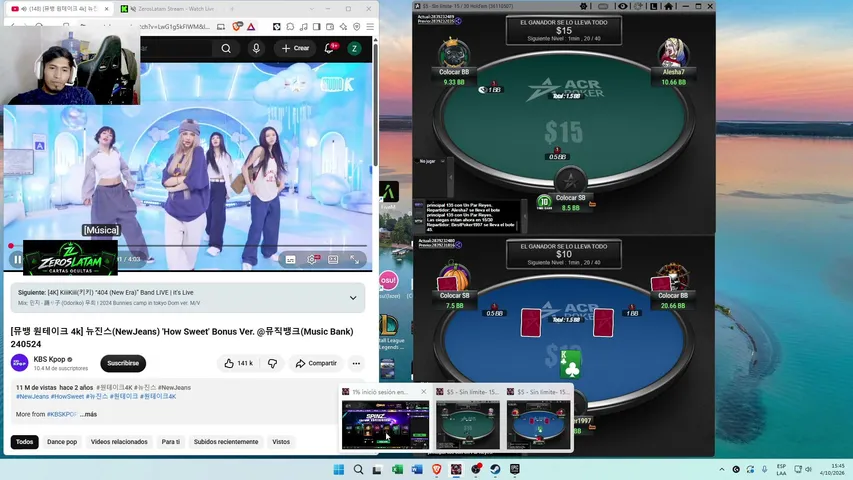Image resolution: width=853 pixels, height=480 pixels.
Task: Click the crowned avatar above Colocar BB on green table
Action: point(454,53)
